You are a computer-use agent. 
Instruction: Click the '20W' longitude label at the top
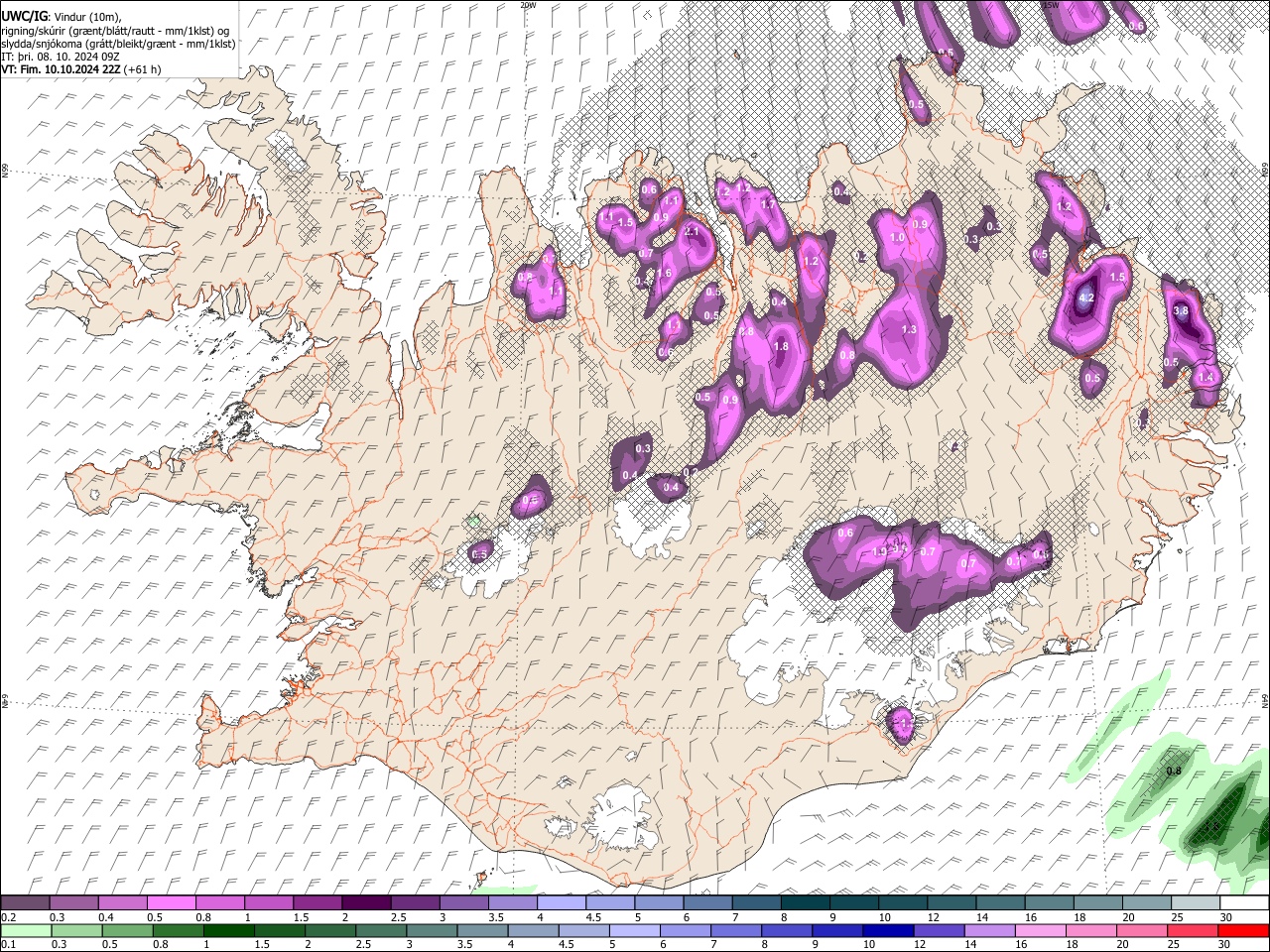[528, 5]
